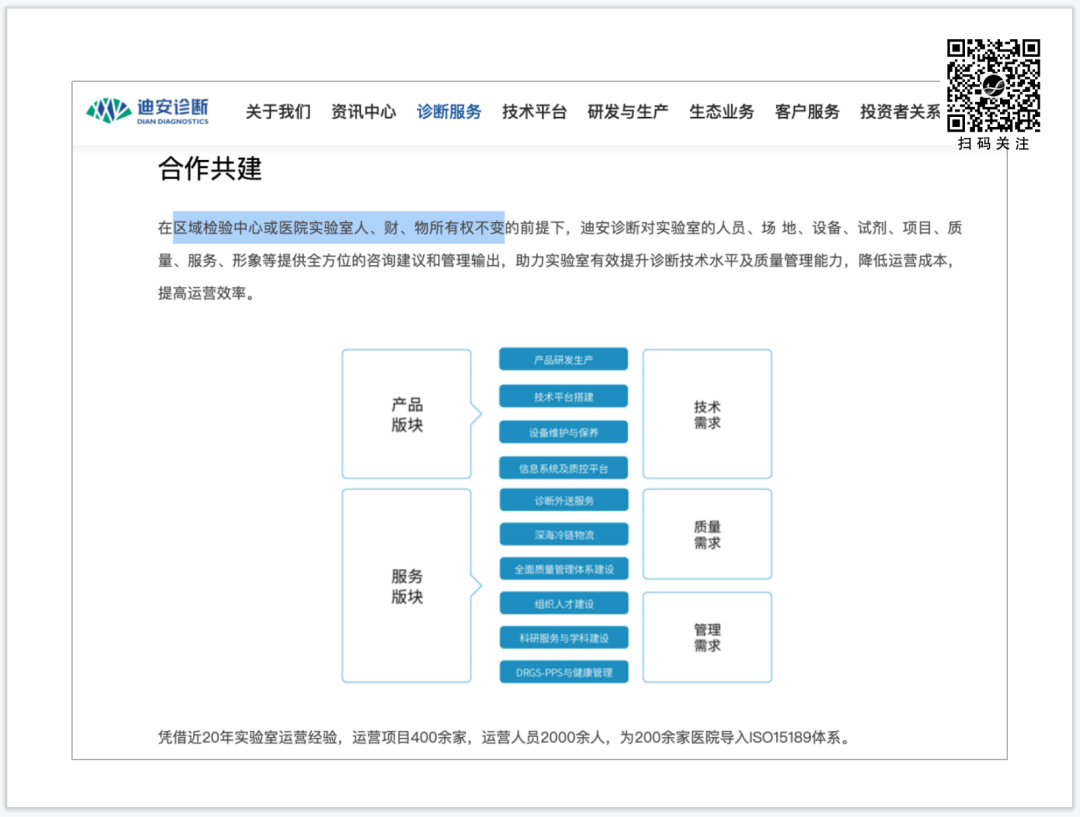Click the 技术平台搭建 blue box
This screenshot has height=817, width=1080.
[x=563, y=397]
